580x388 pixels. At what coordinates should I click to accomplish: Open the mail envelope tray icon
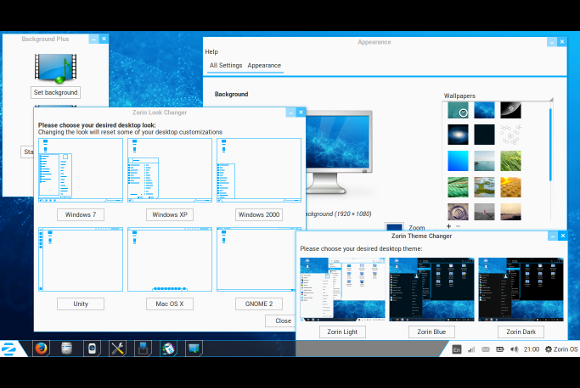coord(486,349)
